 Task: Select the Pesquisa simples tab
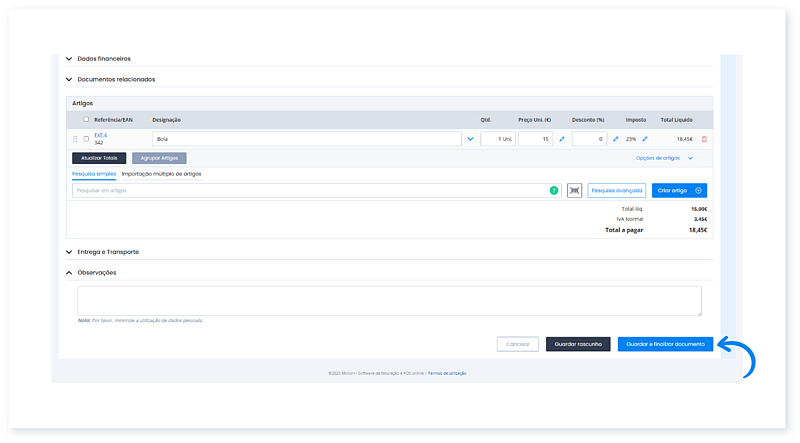point(93,174)
